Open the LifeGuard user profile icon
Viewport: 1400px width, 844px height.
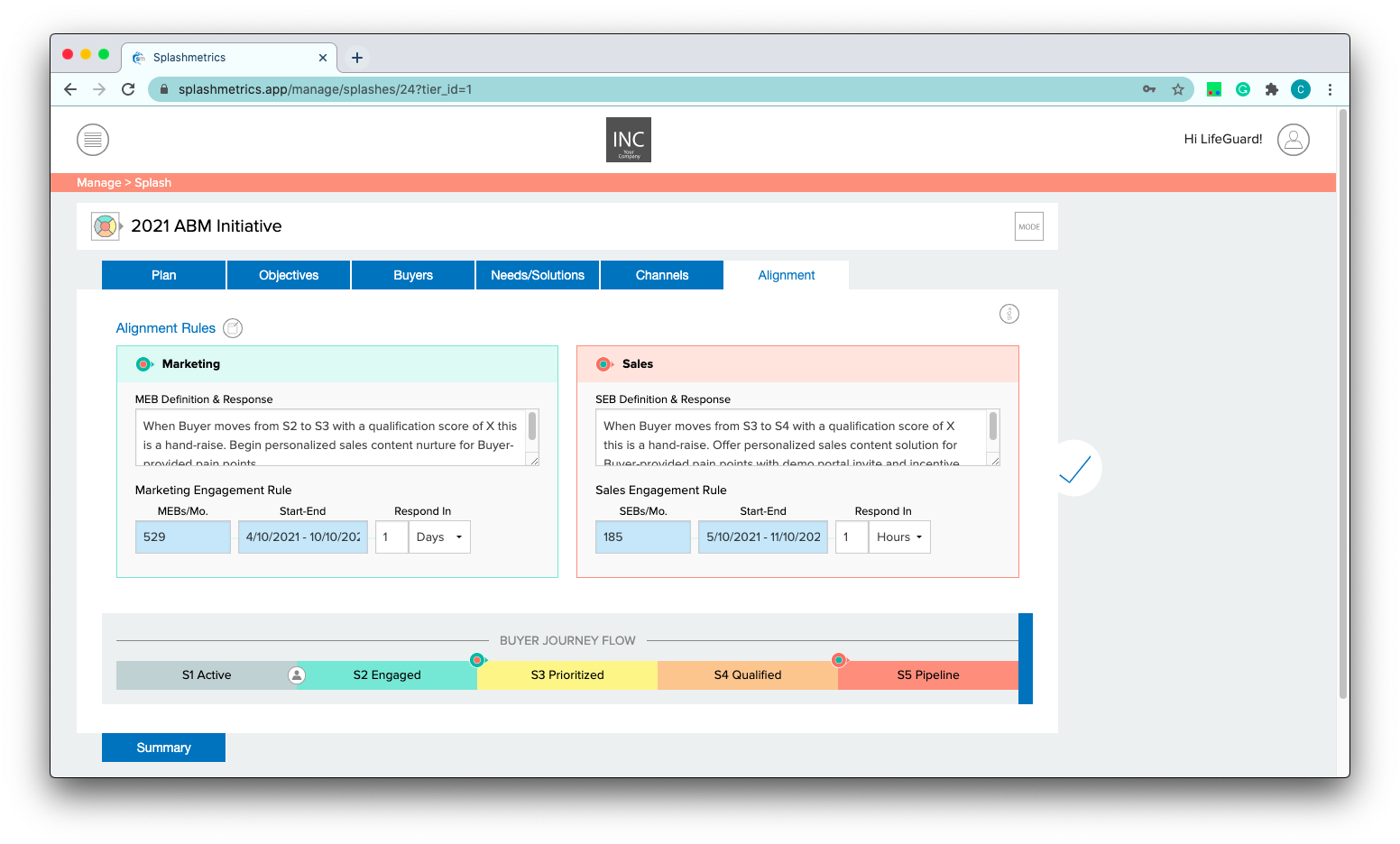pos(1294,140)
